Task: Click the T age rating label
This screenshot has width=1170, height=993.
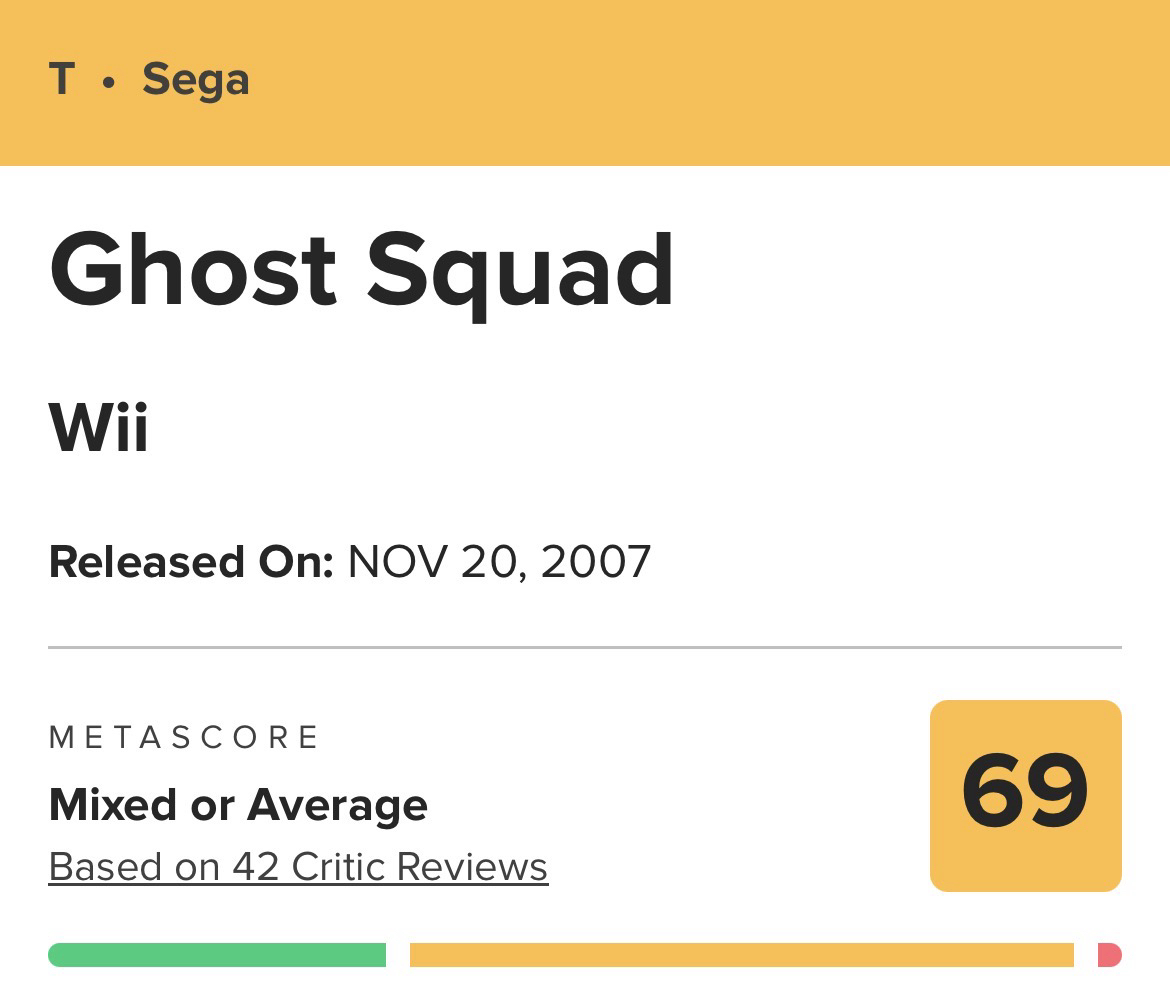Action: click(x=62, y=79)
